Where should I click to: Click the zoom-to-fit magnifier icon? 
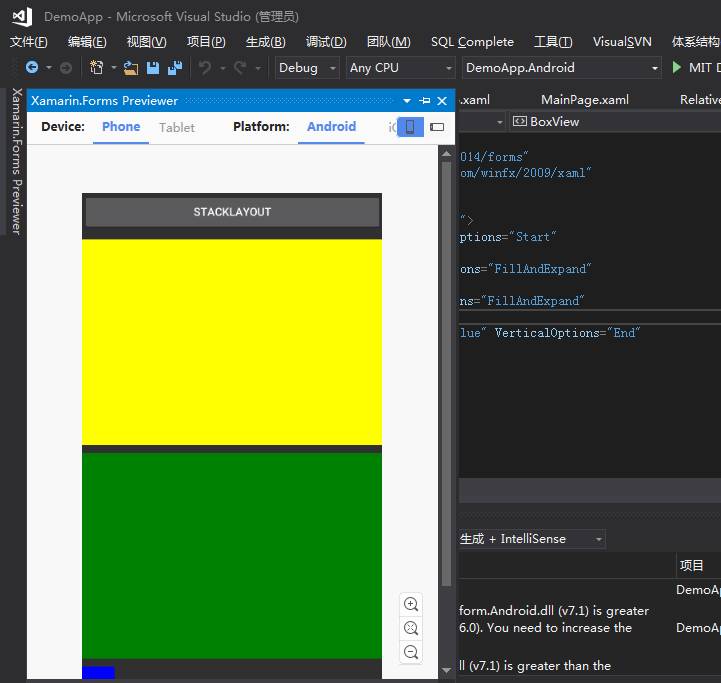[411, 628]
